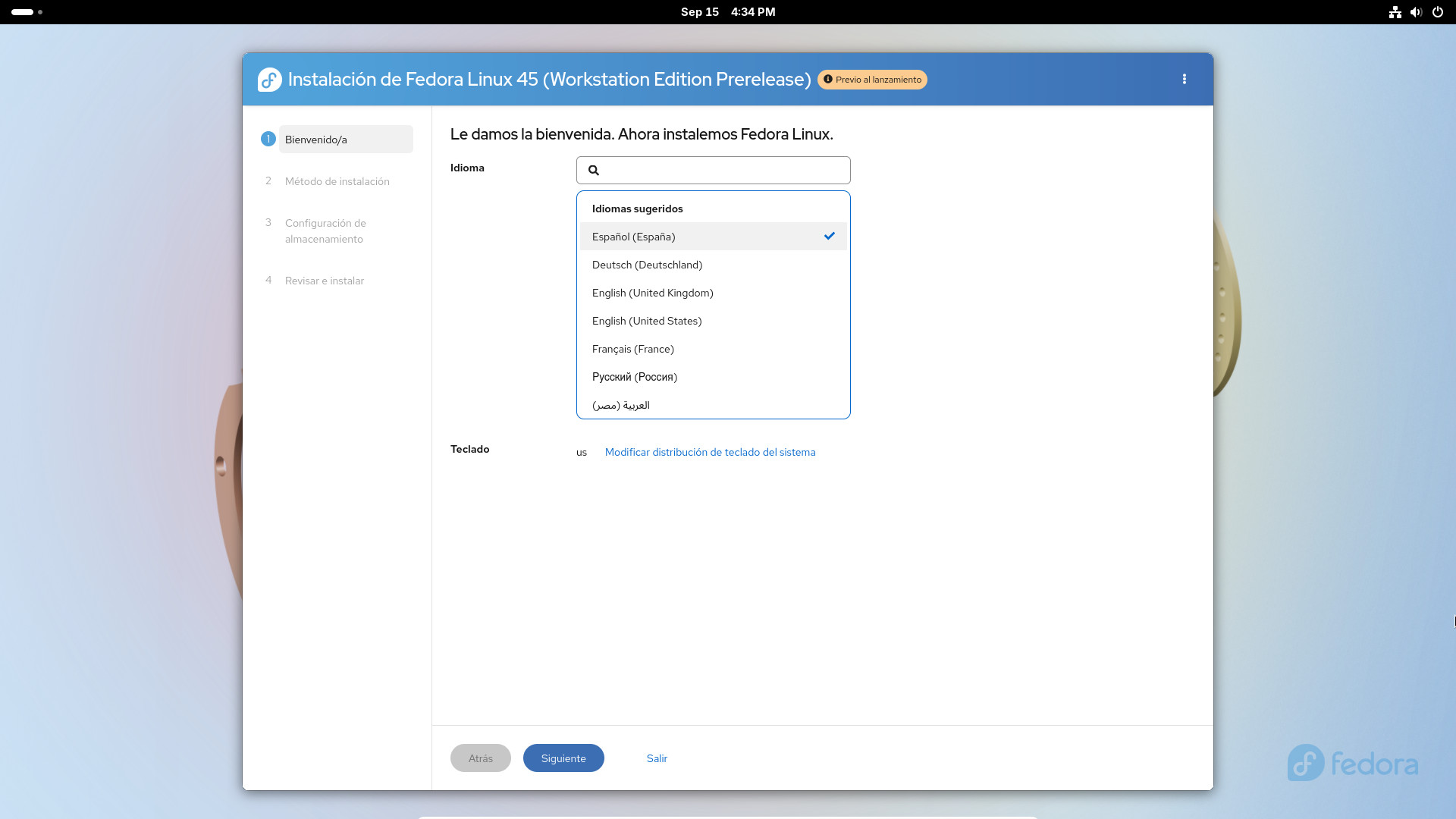This screenshot has height=819, width=1456.
Task: Focus the language search input field
Action: [714, 170]
